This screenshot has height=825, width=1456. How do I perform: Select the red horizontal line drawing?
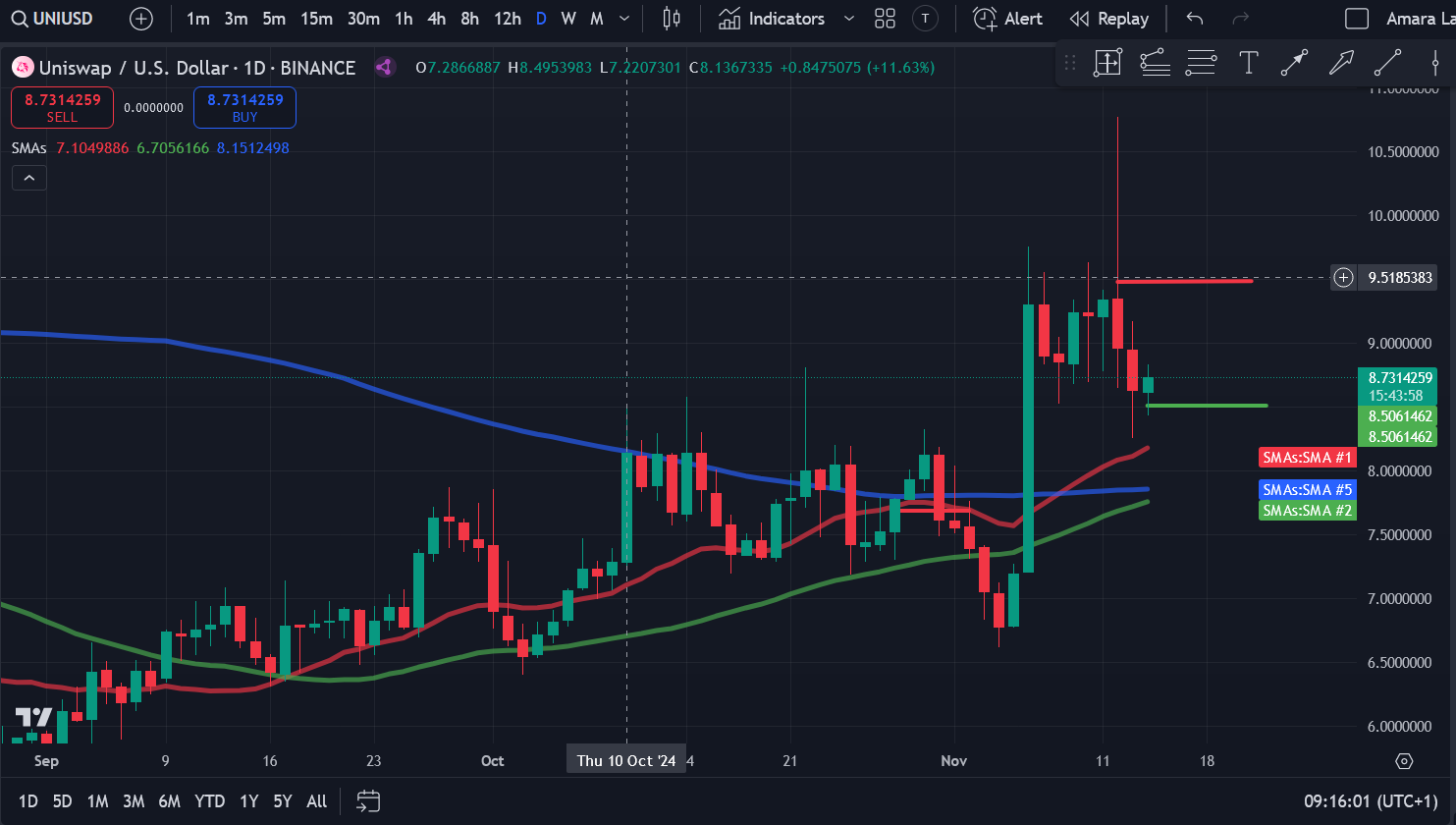(x=1184, y=282)
